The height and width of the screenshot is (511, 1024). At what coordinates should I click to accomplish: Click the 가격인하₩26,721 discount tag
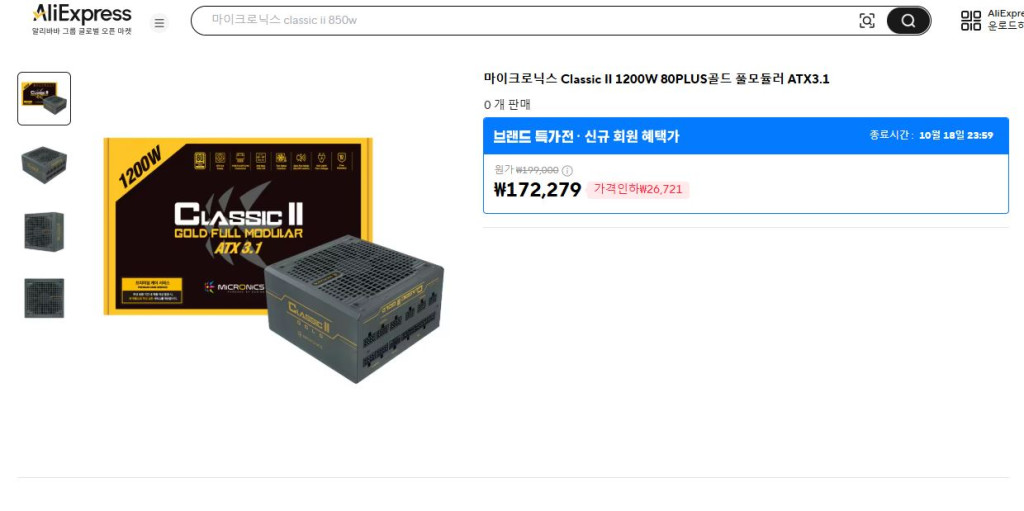(637, 190)
